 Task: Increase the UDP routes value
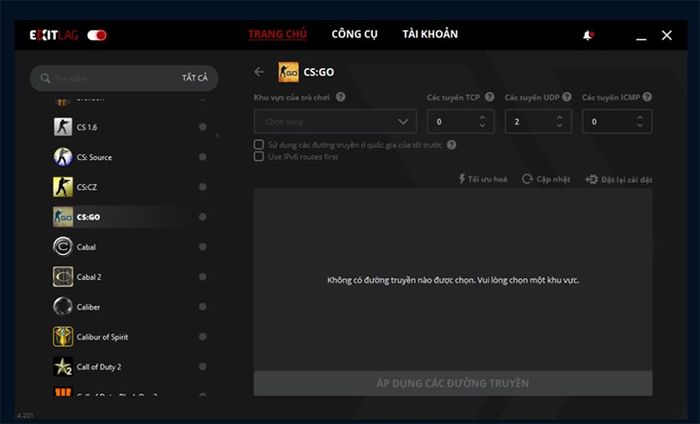click(x=560, y=118)
